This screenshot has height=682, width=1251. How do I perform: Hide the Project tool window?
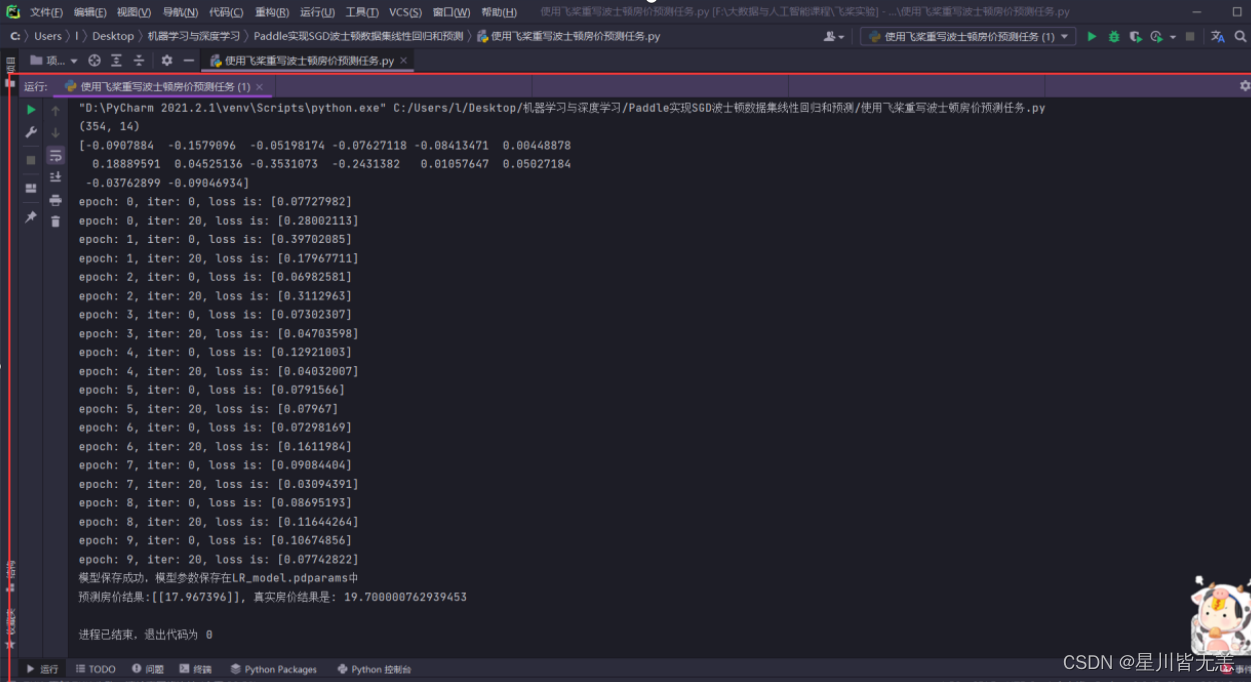tap(188, 61)
